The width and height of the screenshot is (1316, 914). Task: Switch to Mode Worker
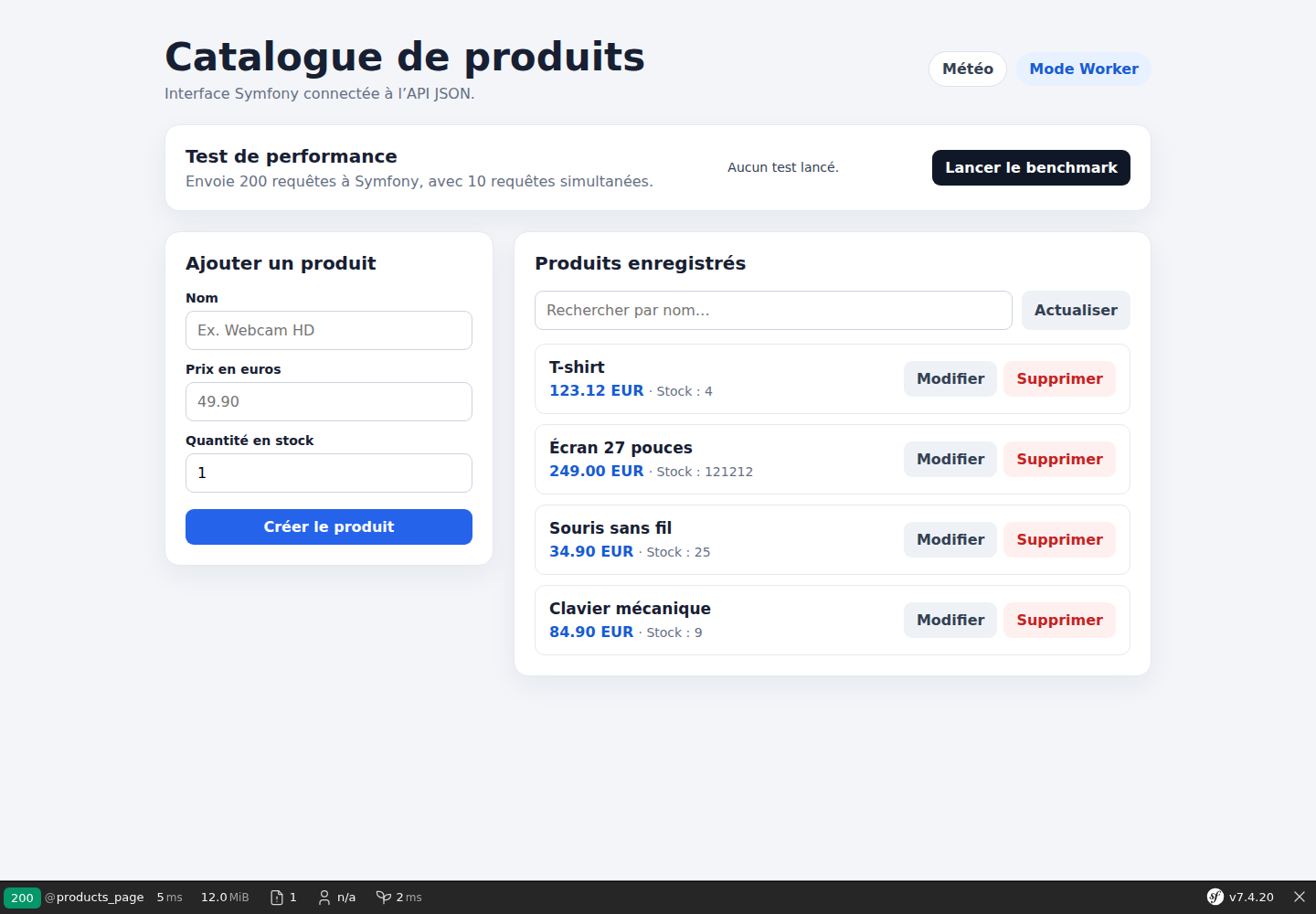point(1084,69)
